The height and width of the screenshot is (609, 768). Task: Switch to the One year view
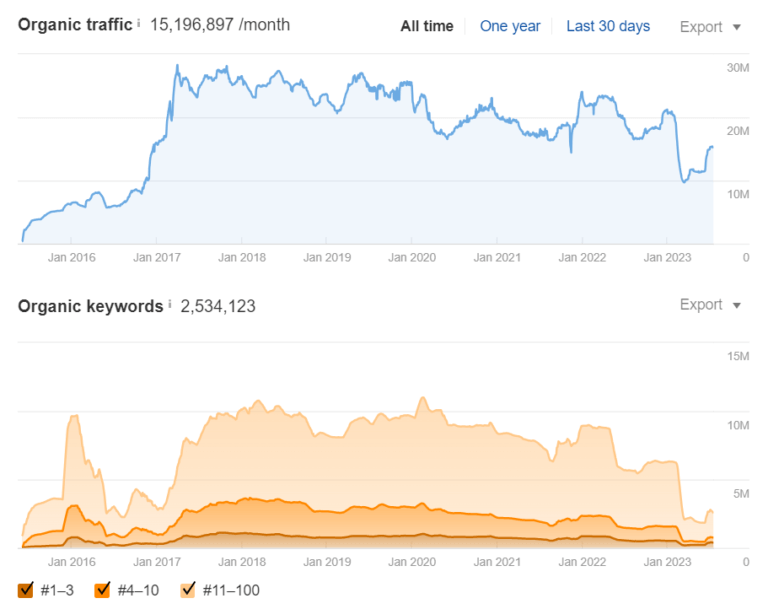[509, 27]
